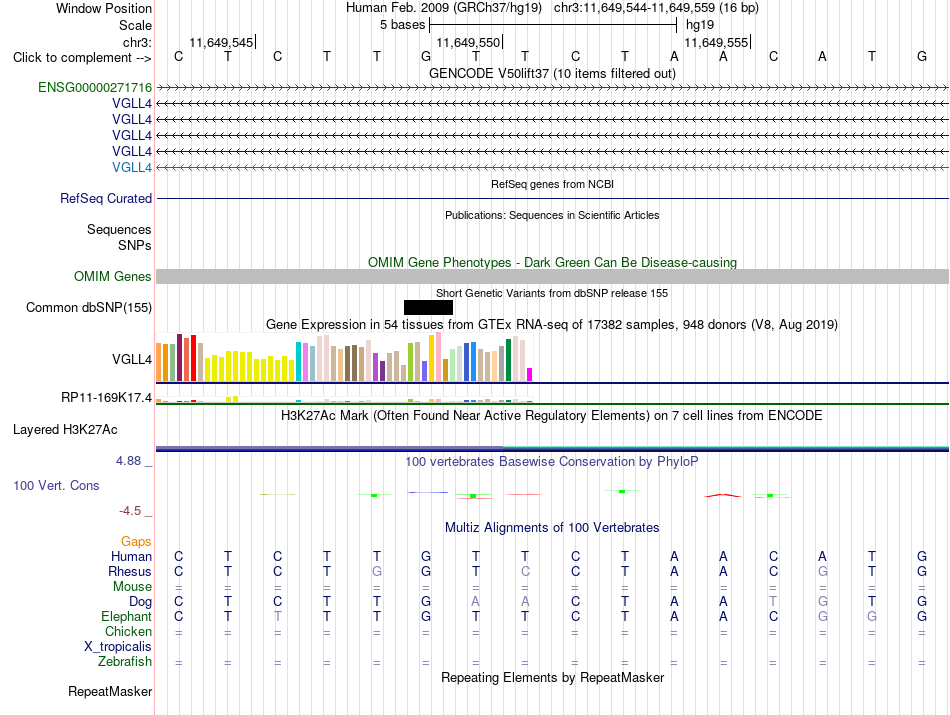Select the Scale track label
This screenshot has height=715, width=950.
coord(135,25)
